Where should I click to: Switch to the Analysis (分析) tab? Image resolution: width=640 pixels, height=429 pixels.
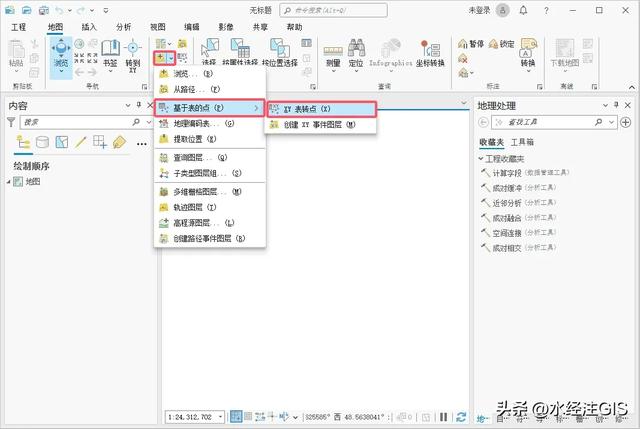pyautogui.click(x=123, y=27)
